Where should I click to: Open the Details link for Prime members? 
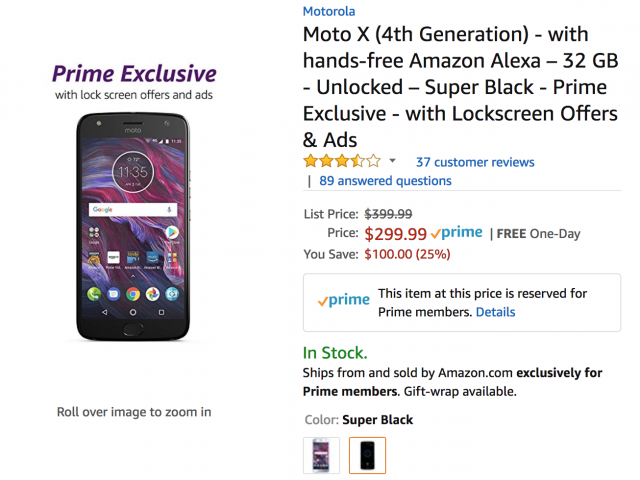495,312
